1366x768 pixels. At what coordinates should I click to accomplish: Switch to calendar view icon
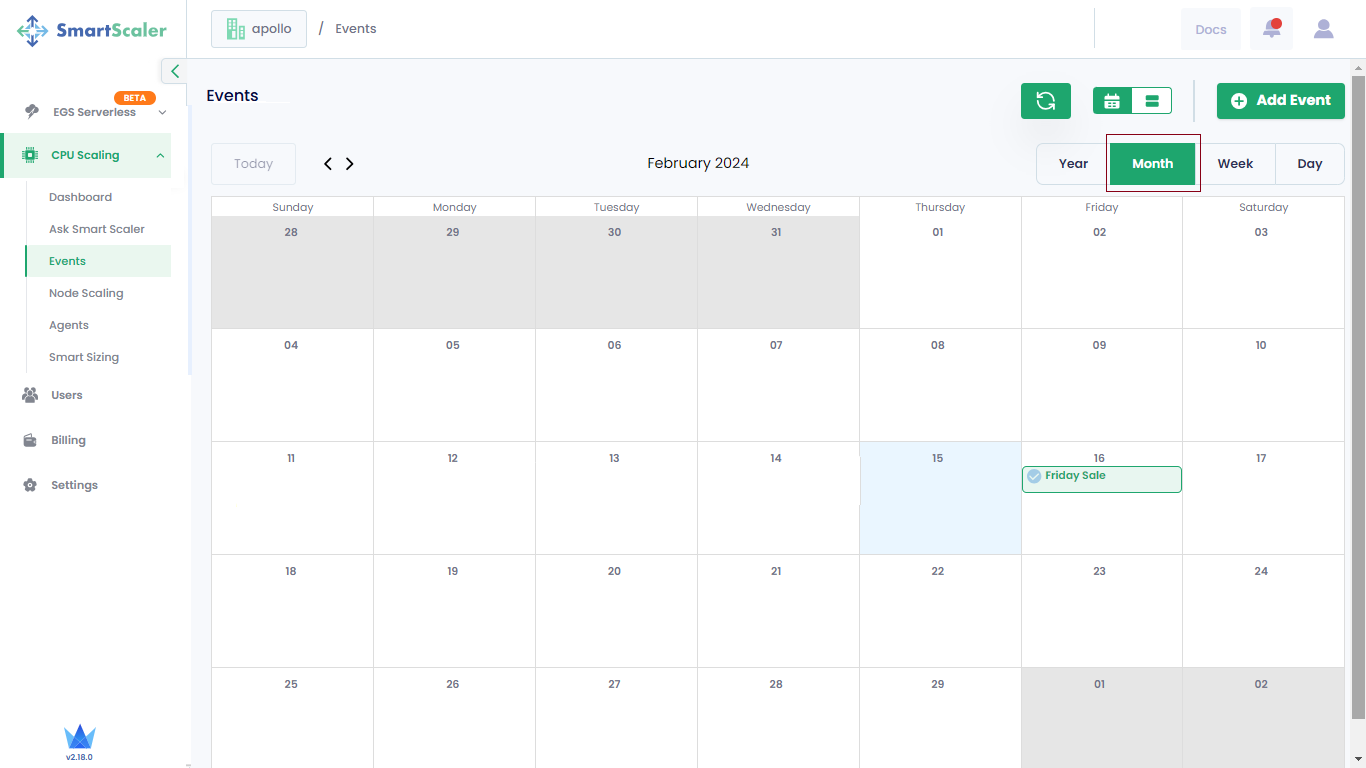[1112, 101]
